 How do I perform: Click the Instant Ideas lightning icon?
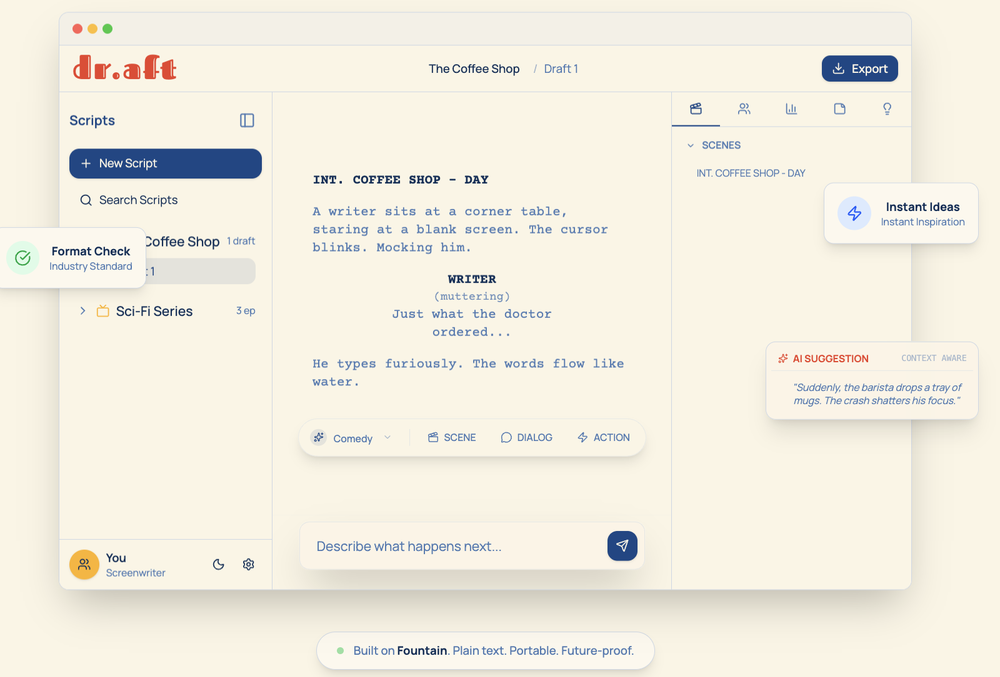coord(855,214)
